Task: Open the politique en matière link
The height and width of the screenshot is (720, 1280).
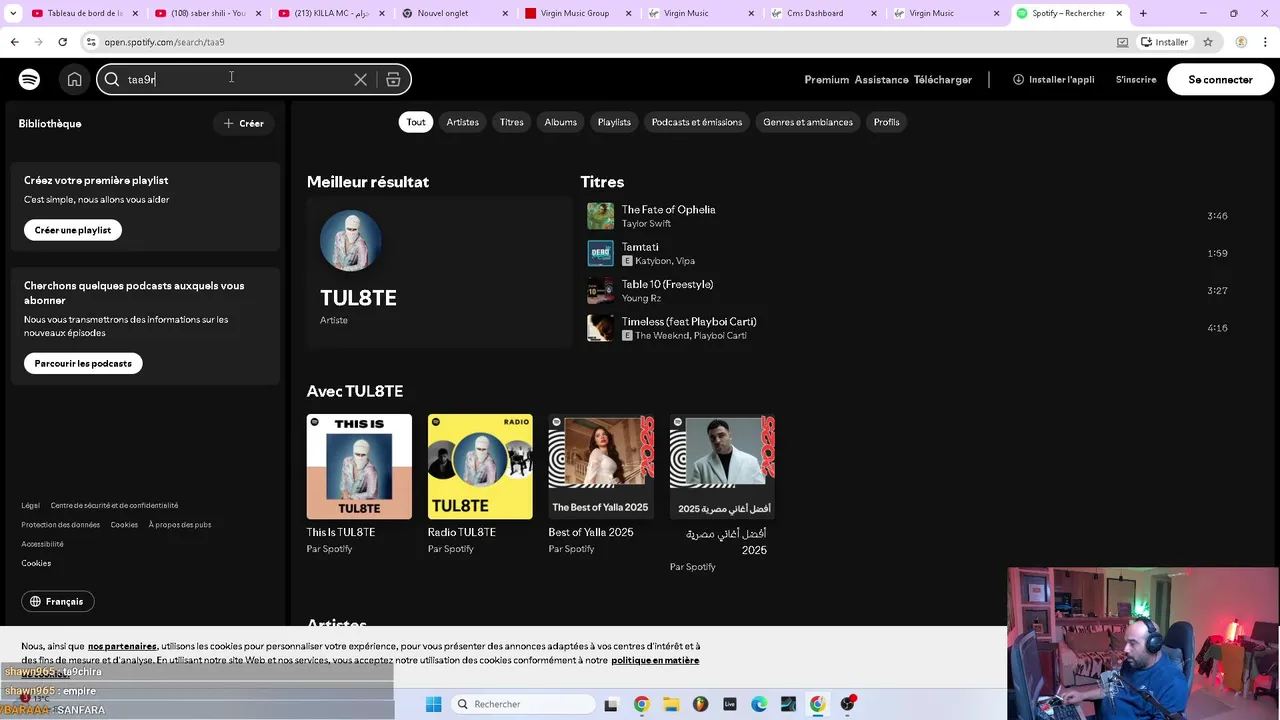Action: tap(655, 660)
